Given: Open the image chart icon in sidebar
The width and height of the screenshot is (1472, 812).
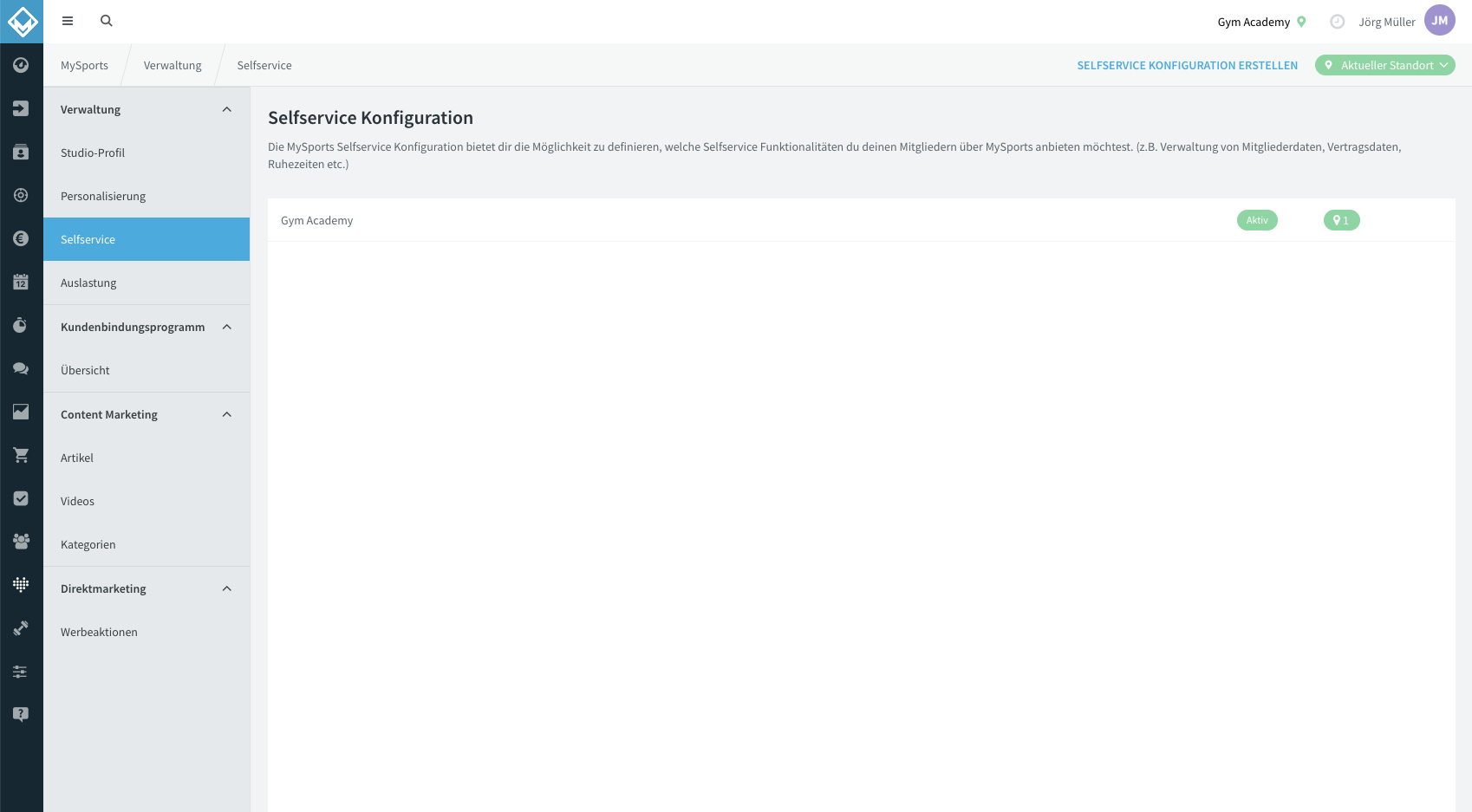Looking at the screenshot, I should [x=21, y=412].
